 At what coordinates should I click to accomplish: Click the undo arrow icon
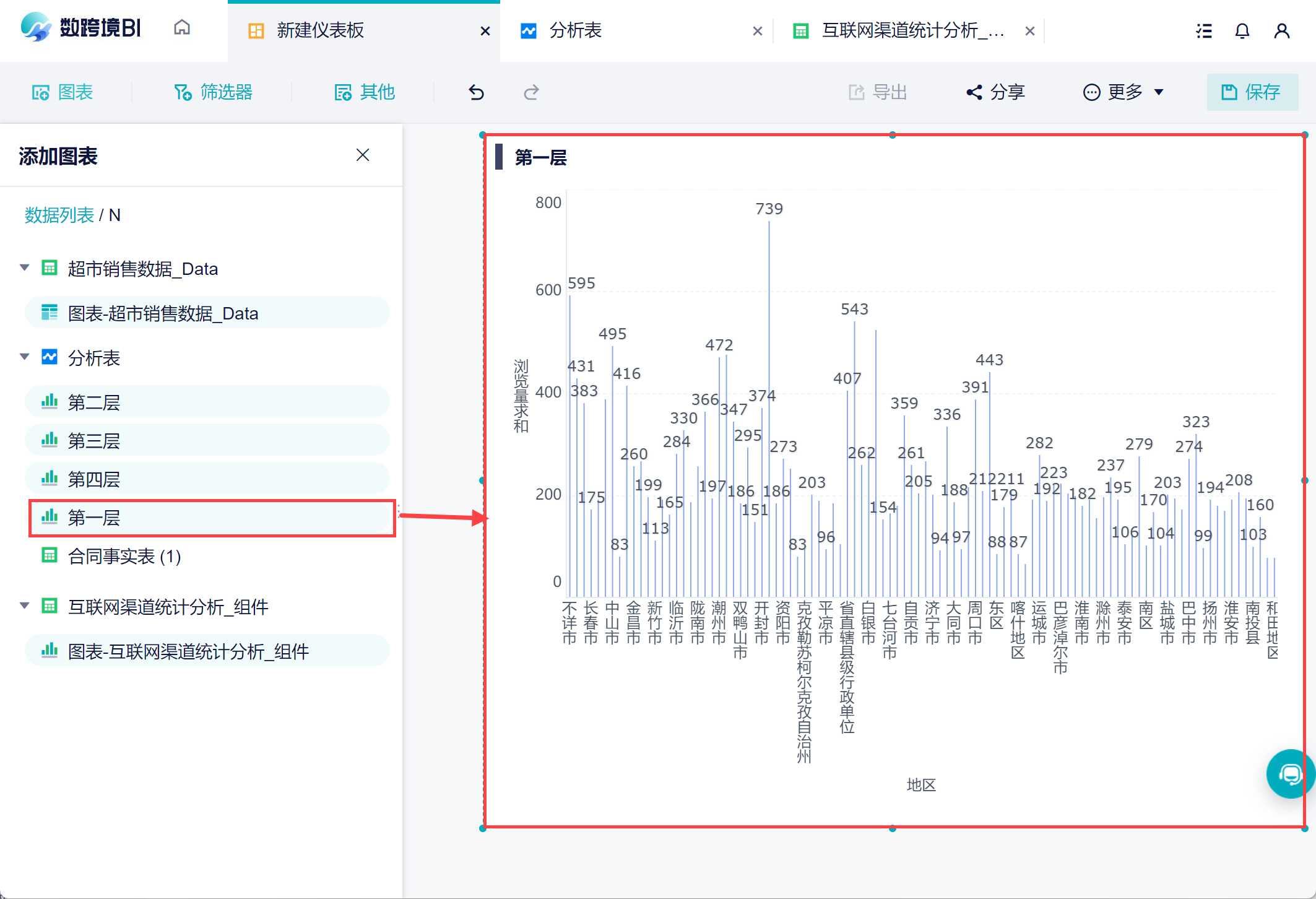coord(475,92)
